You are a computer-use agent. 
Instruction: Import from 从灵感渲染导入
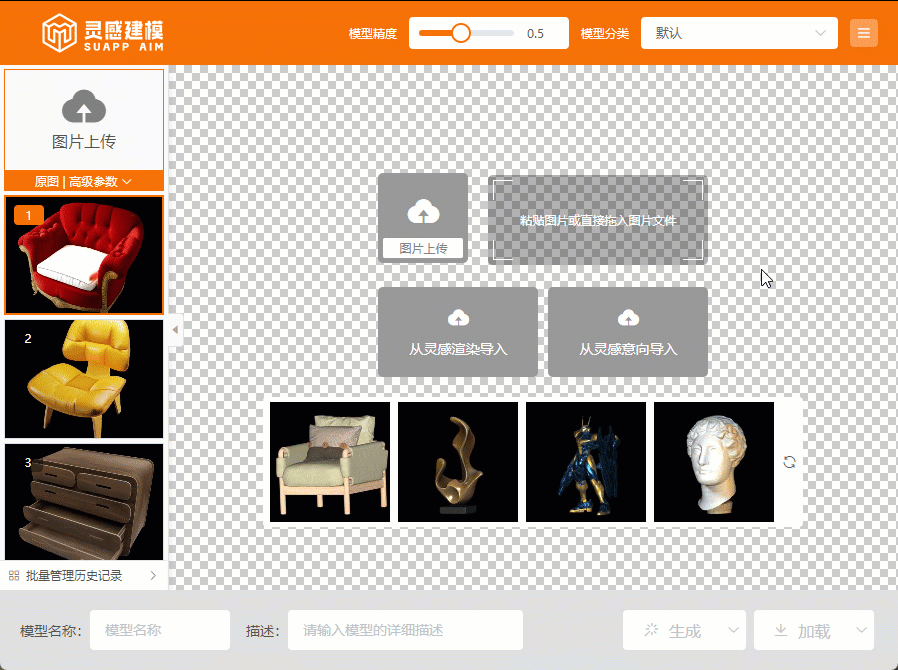[x=458, y=332]
